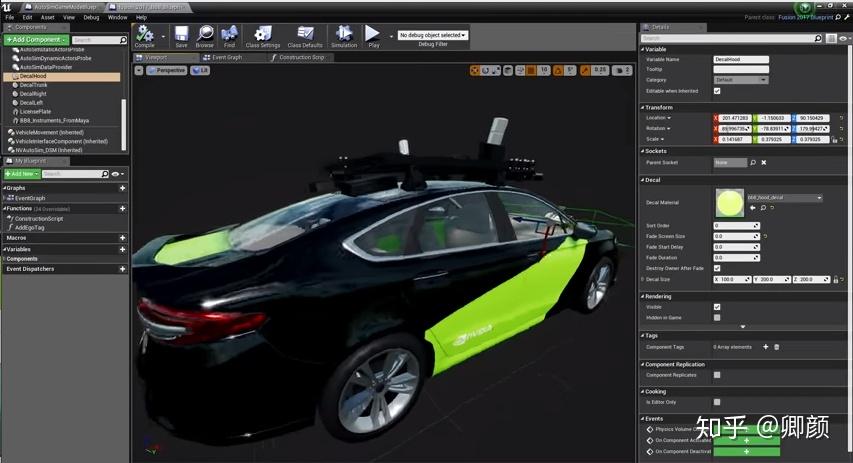Viewport: 853px width, 463px height.
Task: Reset Location to default arrow
Action: (x=841, y=118)
